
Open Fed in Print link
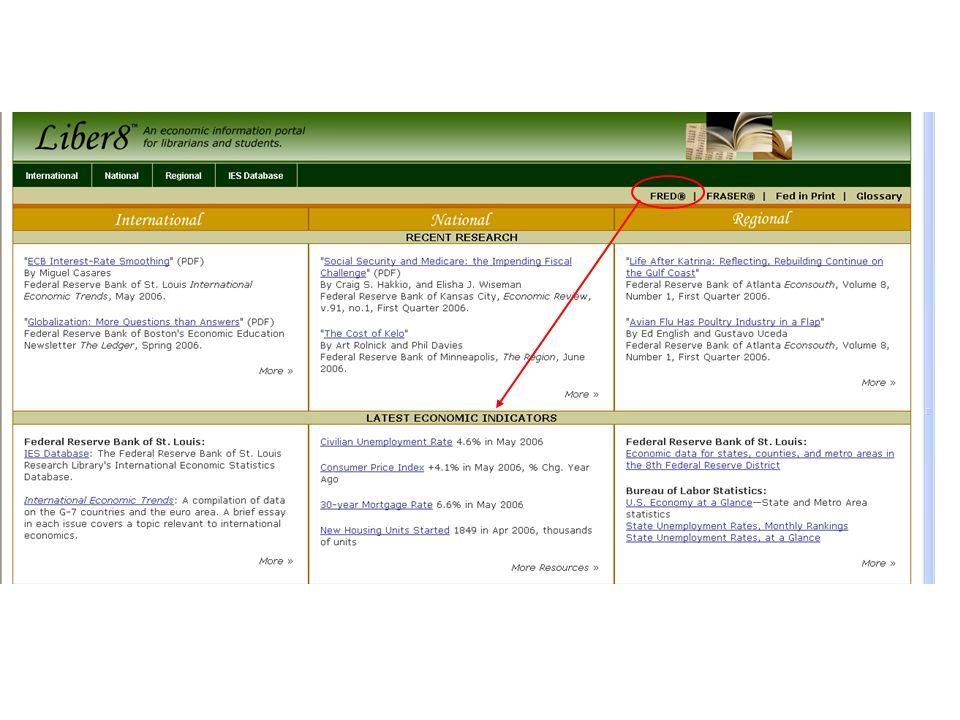[x=805, y=196]
